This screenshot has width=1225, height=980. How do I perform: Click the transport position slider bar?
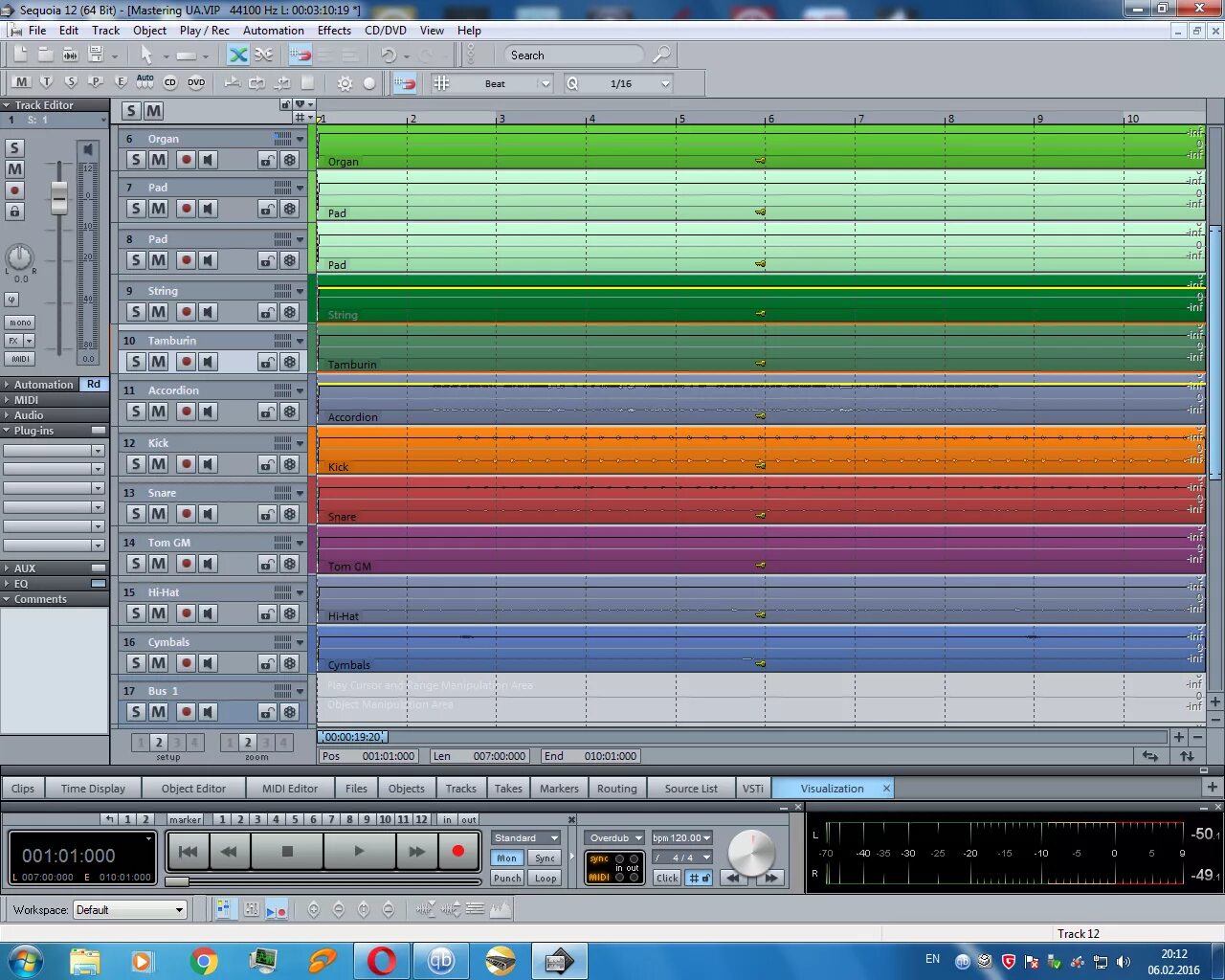[x=323, y=881]
